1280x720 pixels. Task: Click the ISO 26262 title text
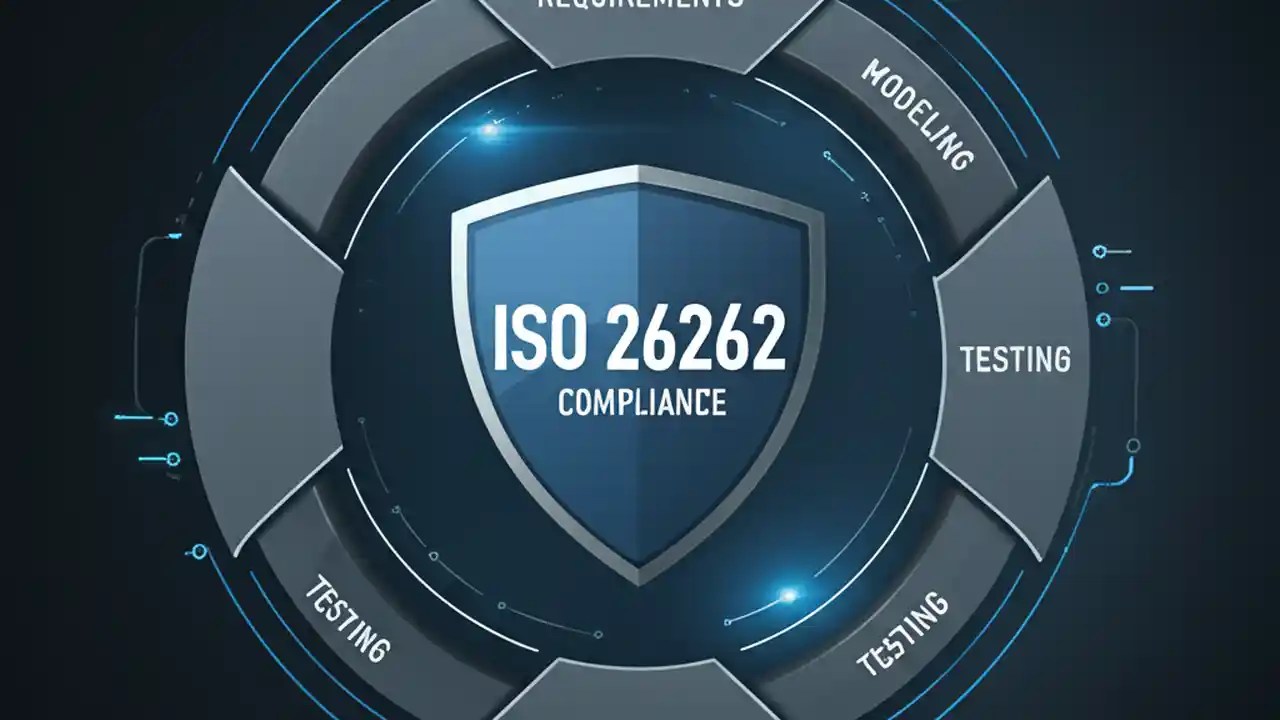[640, 337]
